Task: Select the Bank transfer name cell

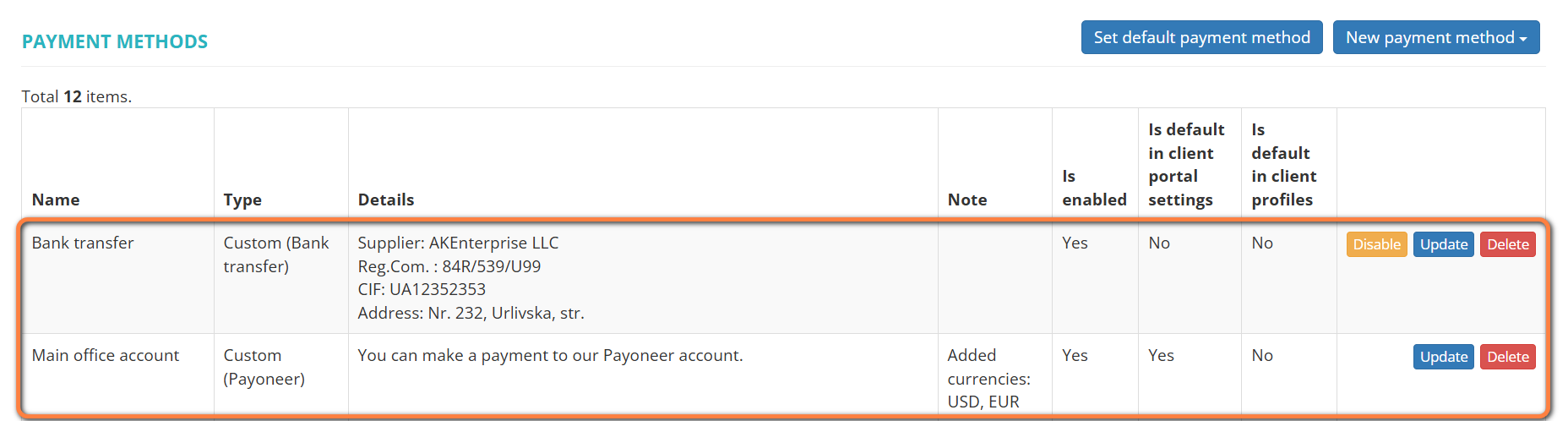Action: point(83,243)
